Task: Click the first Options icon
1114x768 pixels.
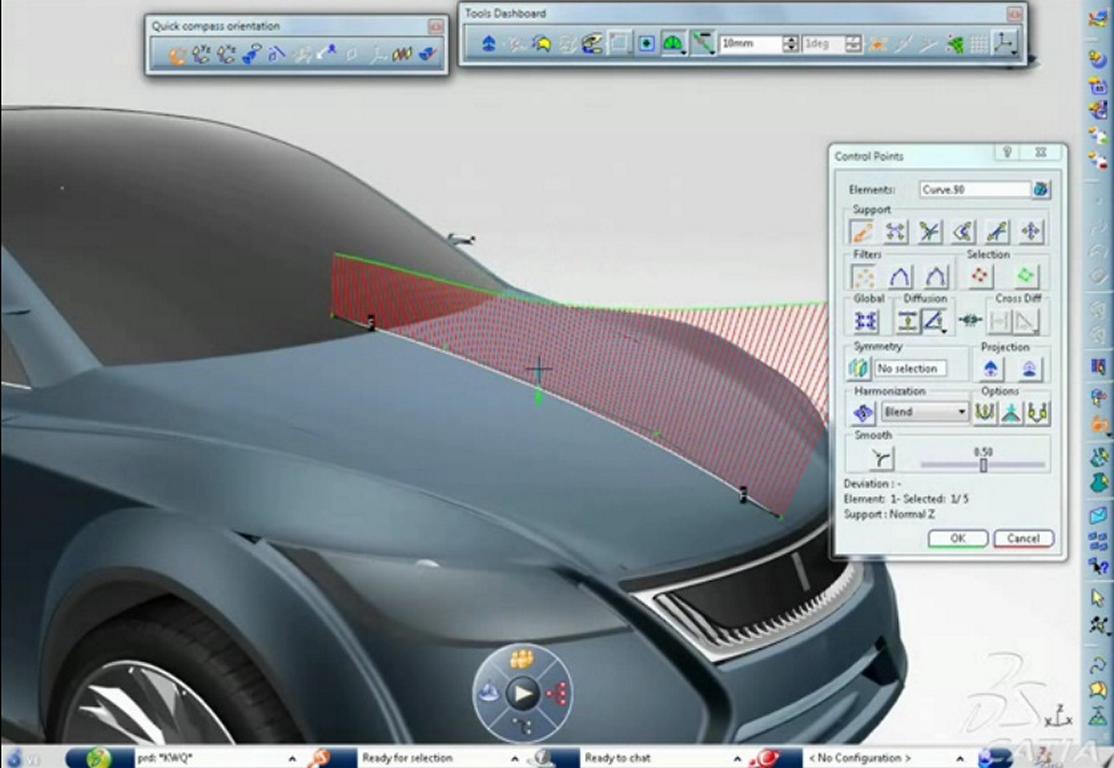Action: (984, 412)
